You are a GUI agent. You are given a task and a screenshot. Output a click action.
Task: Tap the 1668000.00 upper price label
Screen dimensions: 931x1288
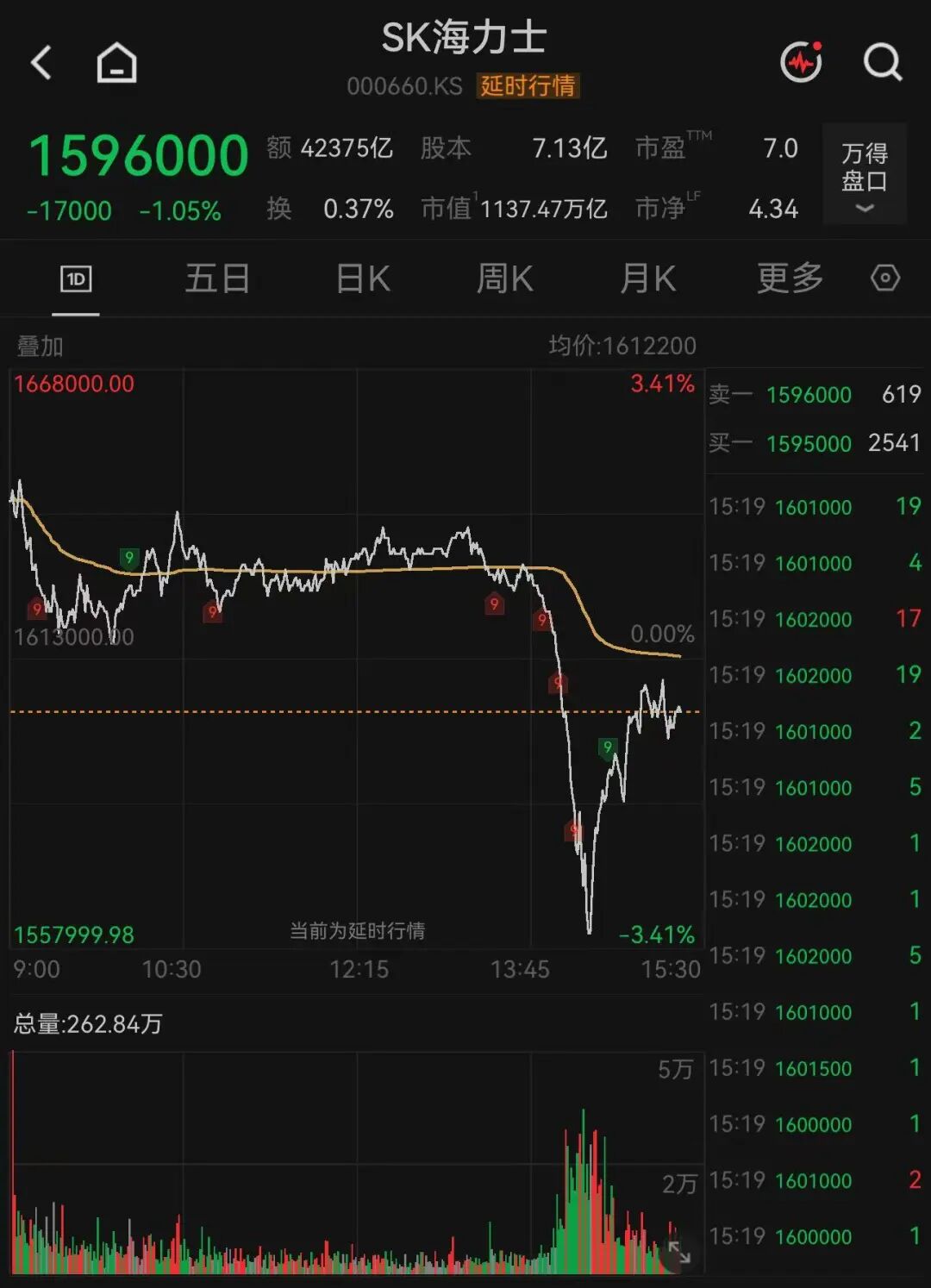[x=74, y=384]
